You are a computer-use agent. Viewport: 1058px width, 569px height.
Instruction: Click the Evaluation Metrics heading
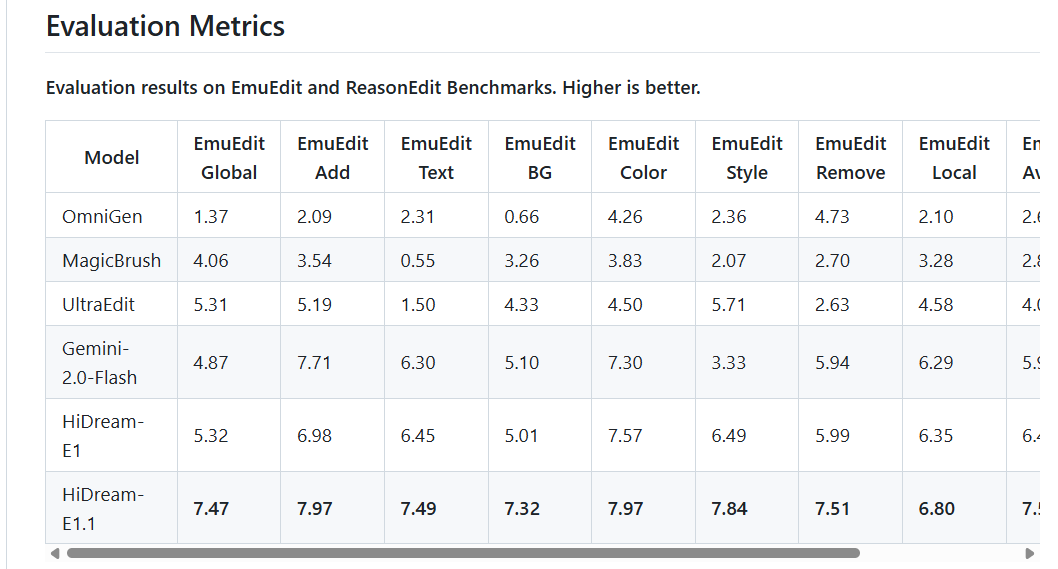165,26
